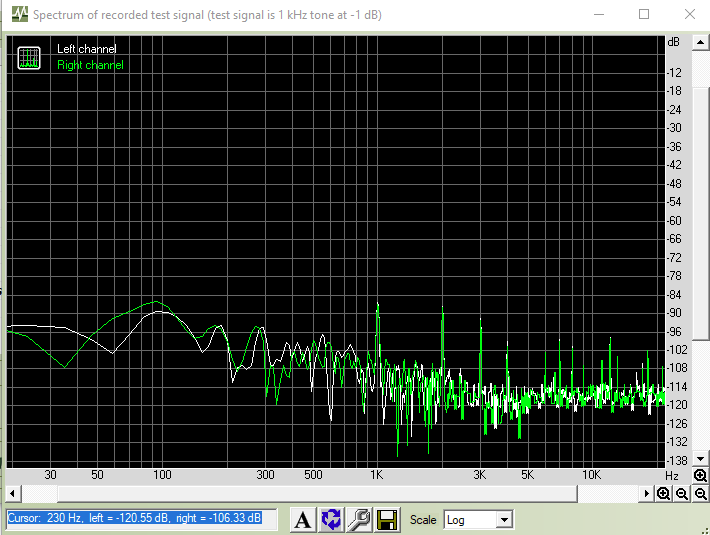This screenshot has width=710, height=535.
Task: Click the 'A' text annotation button
Action: pos(302,519)
